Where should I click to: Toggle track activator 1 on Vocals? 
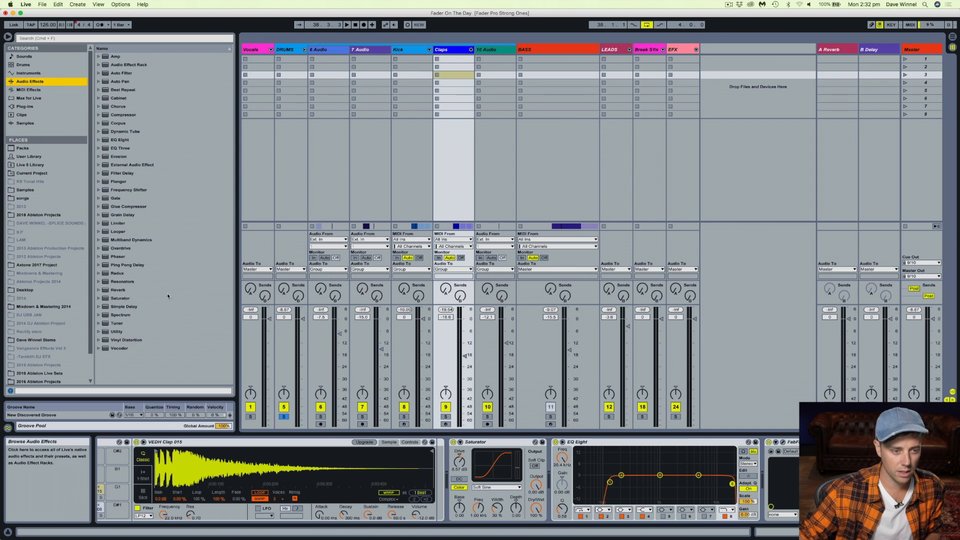click(x=250, y=407)
